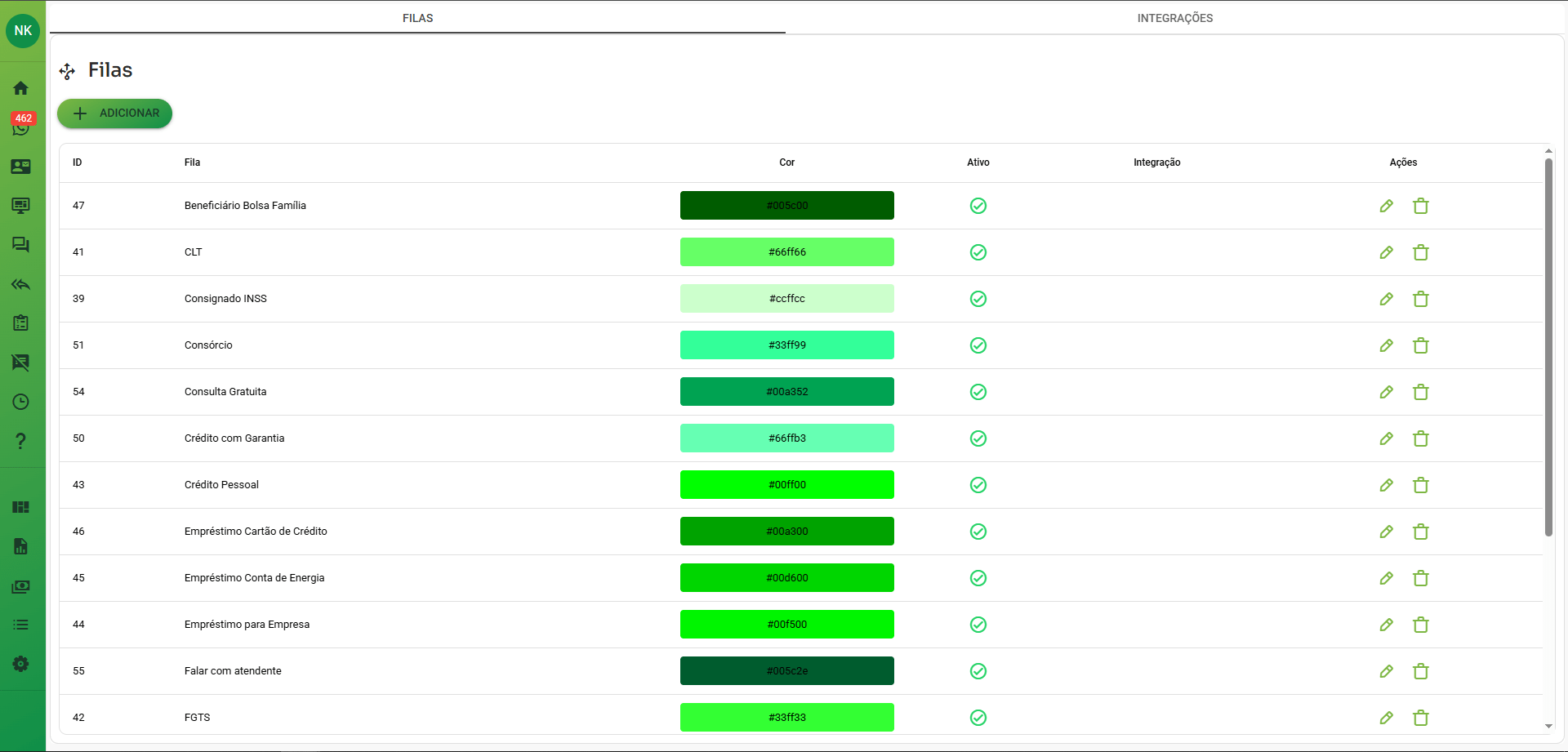Image resolution: width=1568 pixels, height=752 pixels.
Task: Click the clock schedule icon in sidebar
Action: [21, 402]
